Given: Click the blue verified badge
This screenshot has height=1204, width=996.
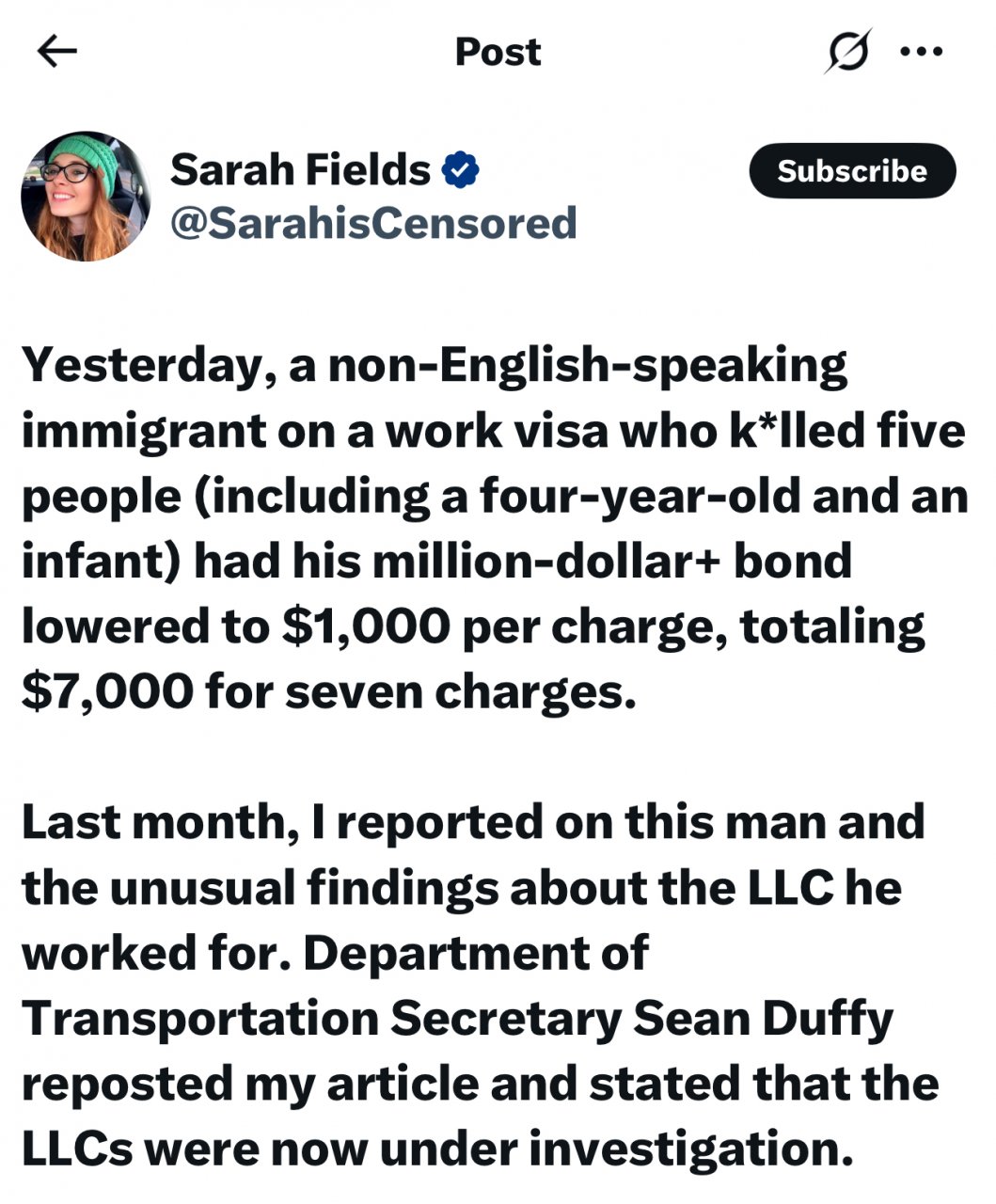Looking at the screenshot, I should click(460, 170).
